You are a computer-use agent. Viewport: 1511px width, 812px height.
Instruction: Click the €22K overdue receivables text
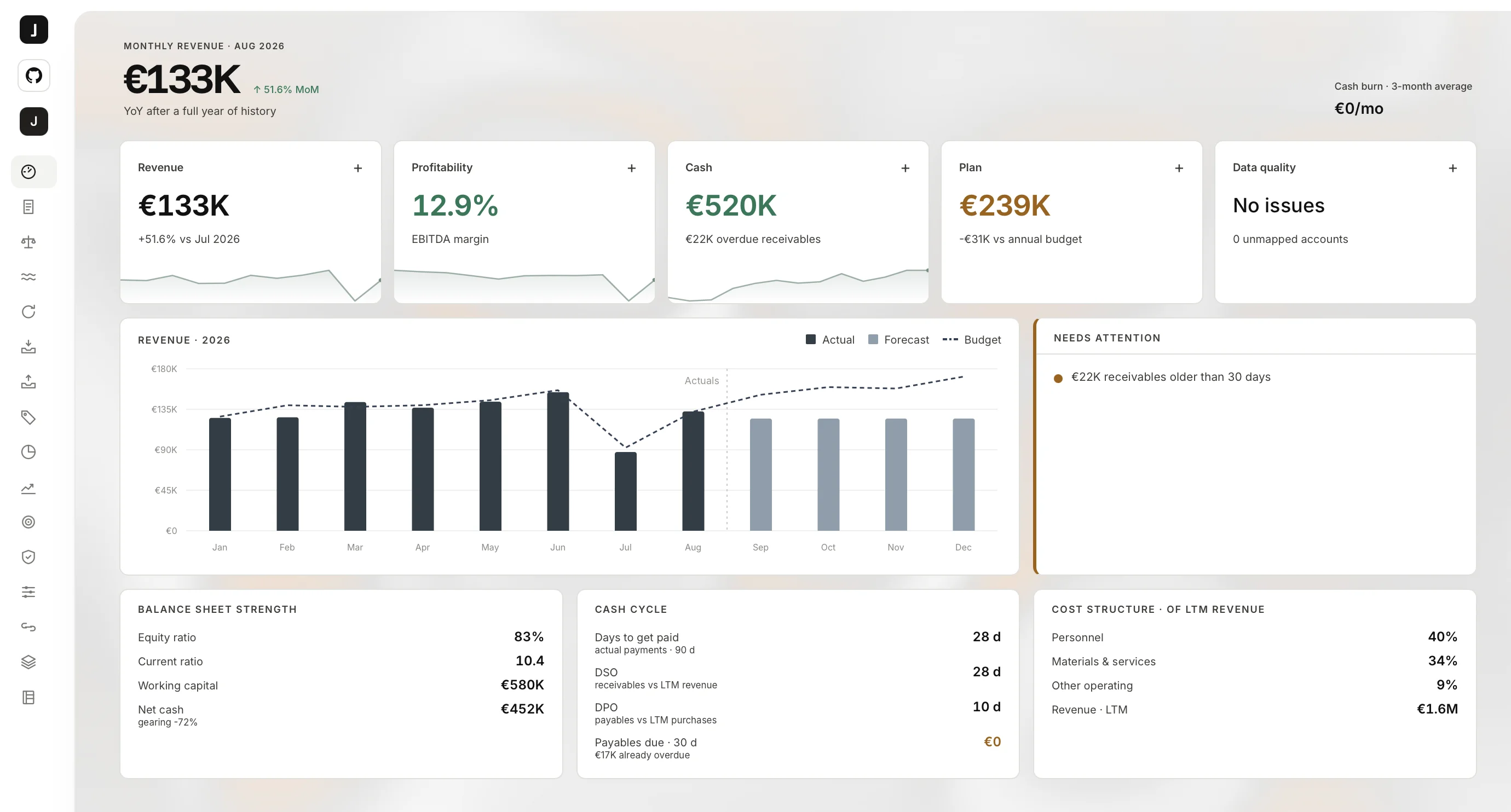pyautogui.click(x=753, y=239)
